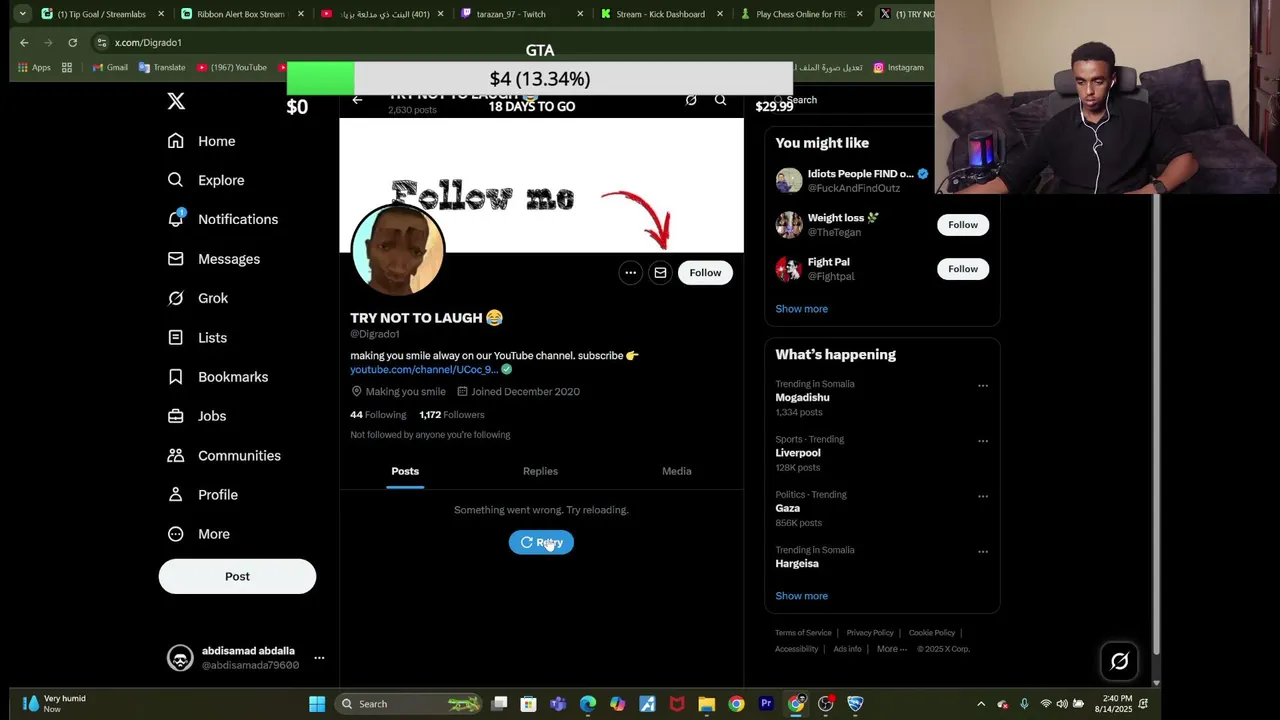Go back with the profile header arrow

click(357, 100)
